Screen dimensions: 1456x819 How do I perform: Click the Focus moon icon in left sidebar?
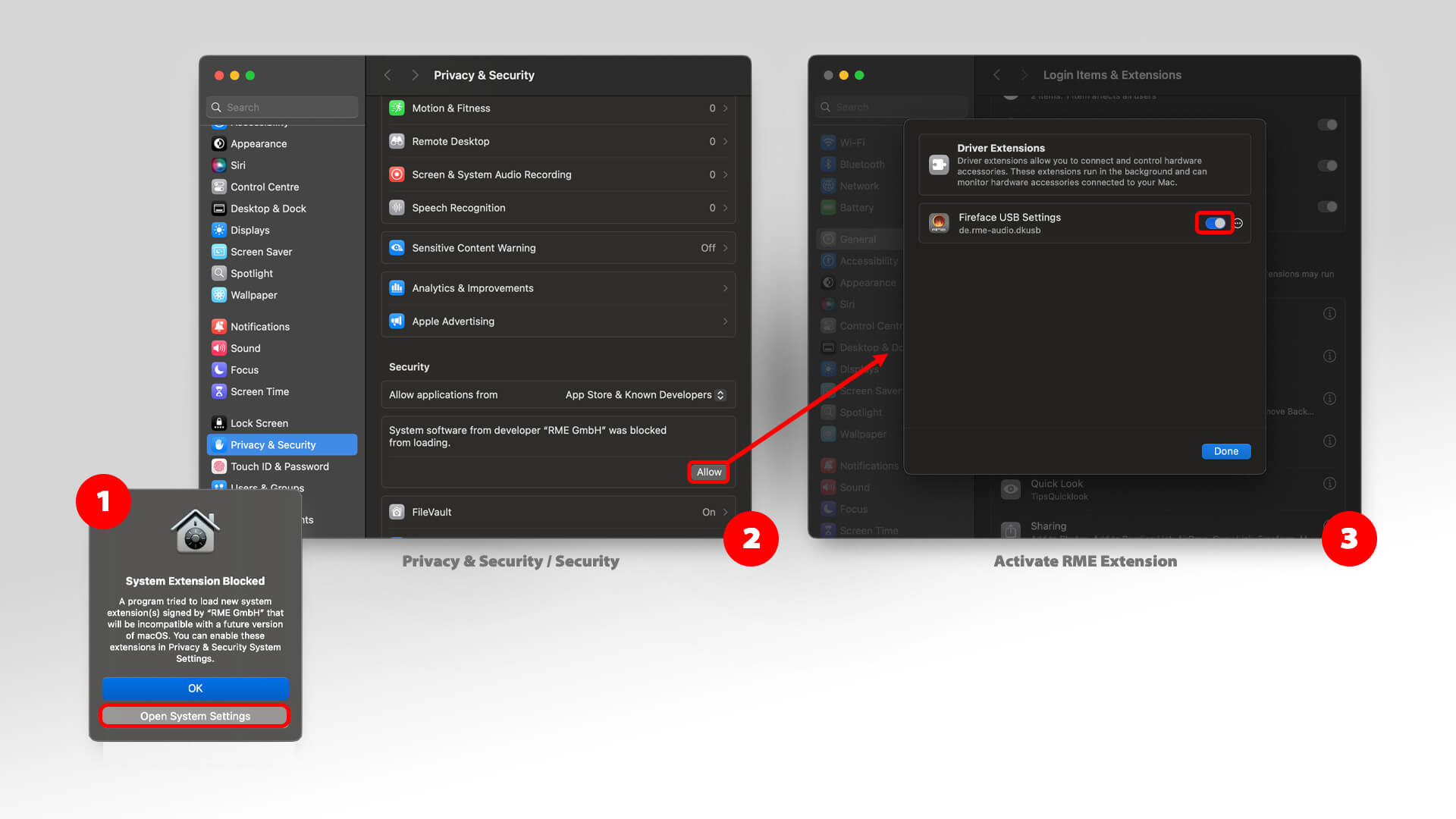coord(219,369)
